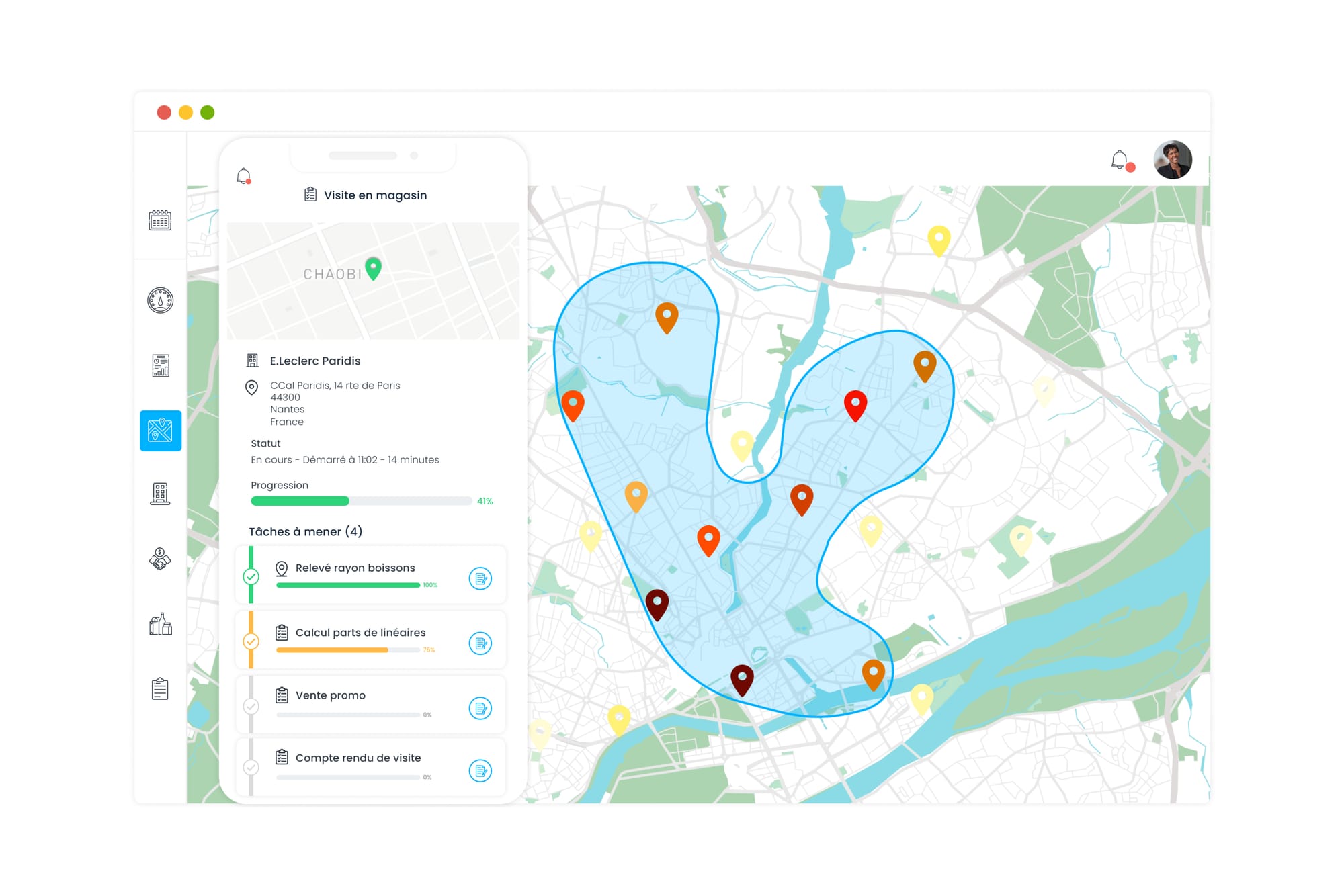Viewport: 1344px width, 896px height.
Task: Open the stores building icon in sidebar
Action: pos(160,494)
